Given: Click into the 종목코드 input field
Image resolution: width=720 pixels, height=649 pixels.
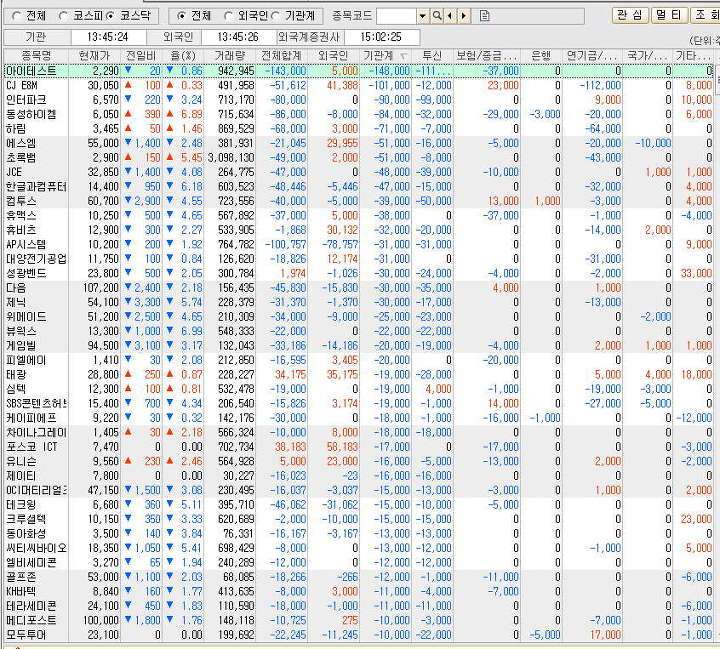Looking at the screenshot, I should tap(396, 16).
